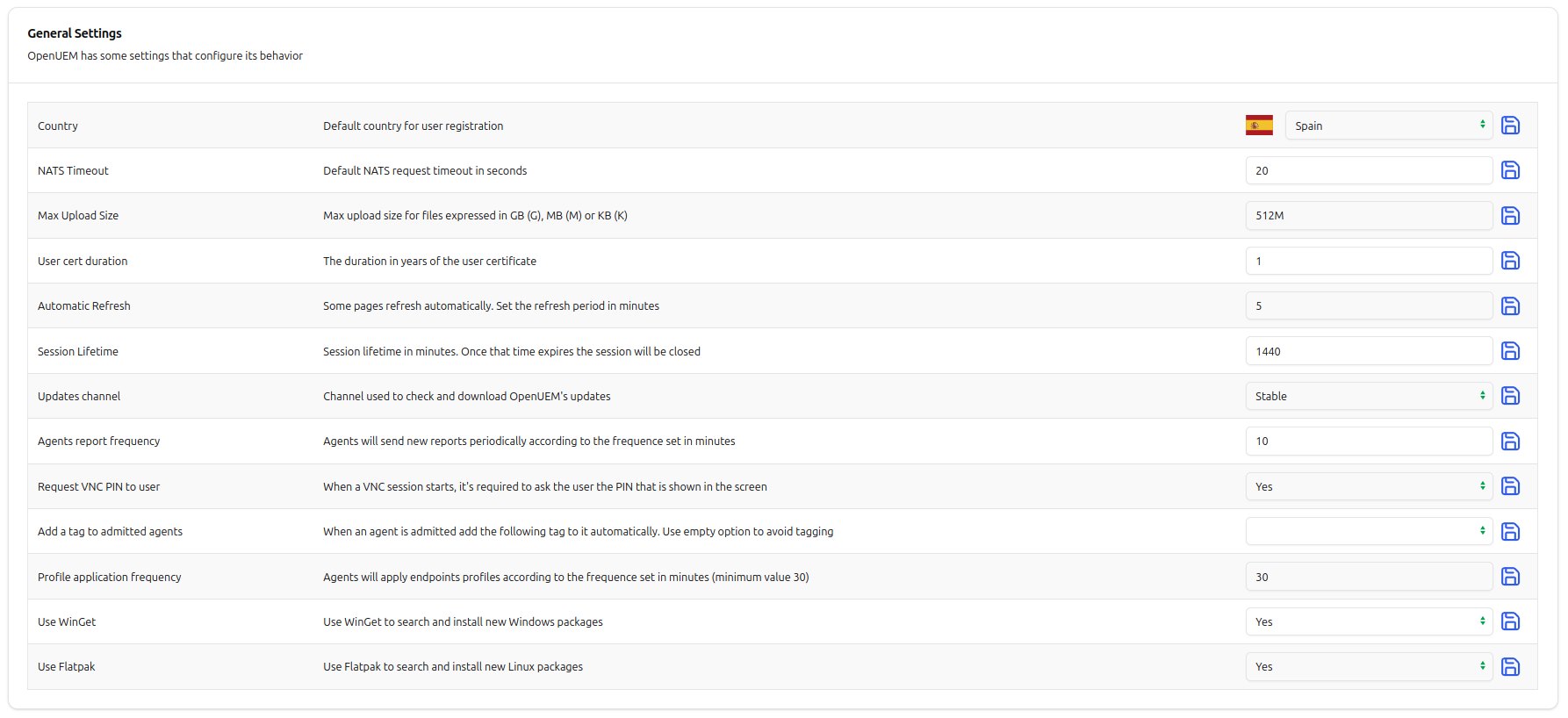Click the Session Lifetime label
The image size is (1568, 718).
point(78,352)
